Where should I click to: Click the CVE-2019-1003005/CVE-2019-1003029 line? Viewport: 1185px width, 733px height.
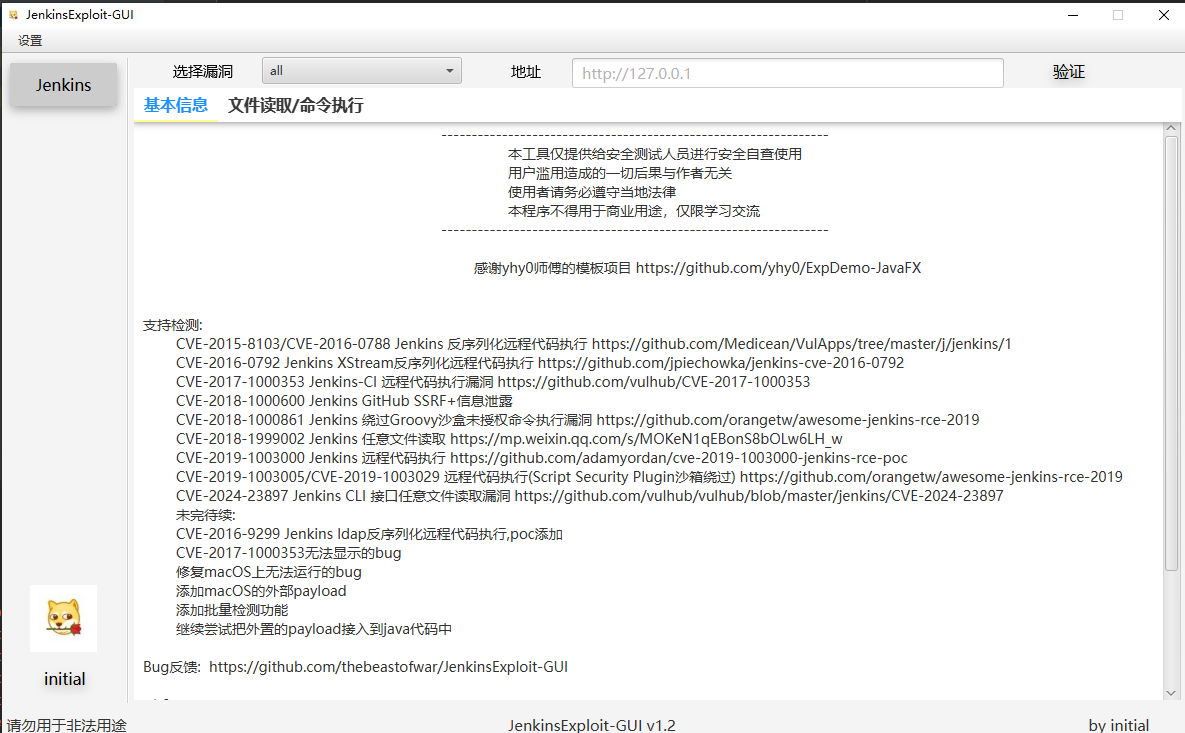coord(649,477)
